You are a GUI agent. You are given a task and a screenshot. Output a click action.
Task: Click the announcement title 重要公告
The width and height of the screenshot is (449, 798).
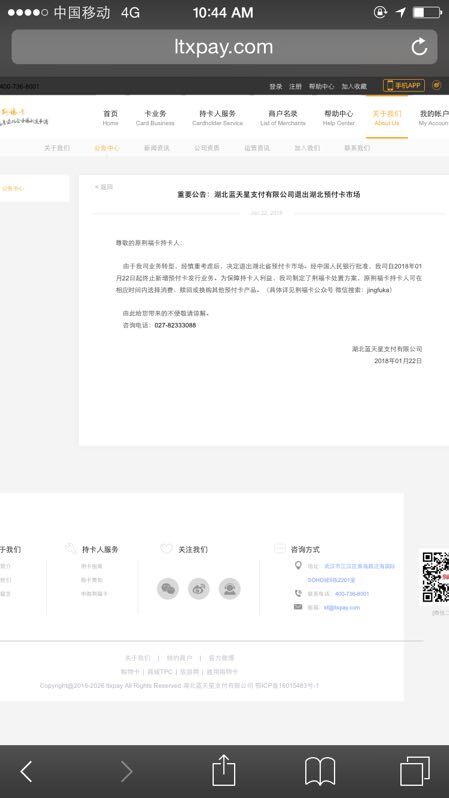[268, 194]
